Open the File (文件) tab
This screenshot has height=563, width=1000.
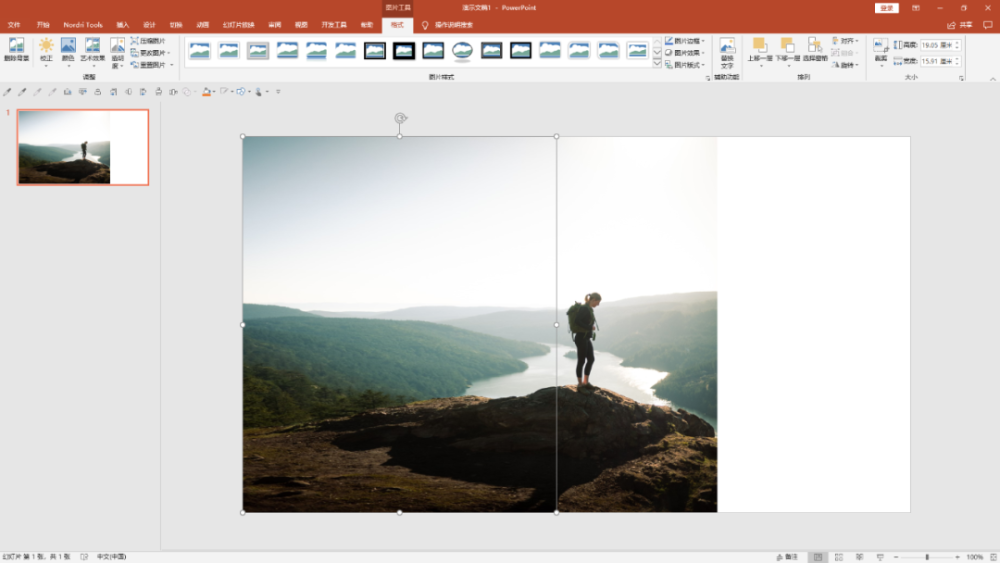tap(14, 25)
